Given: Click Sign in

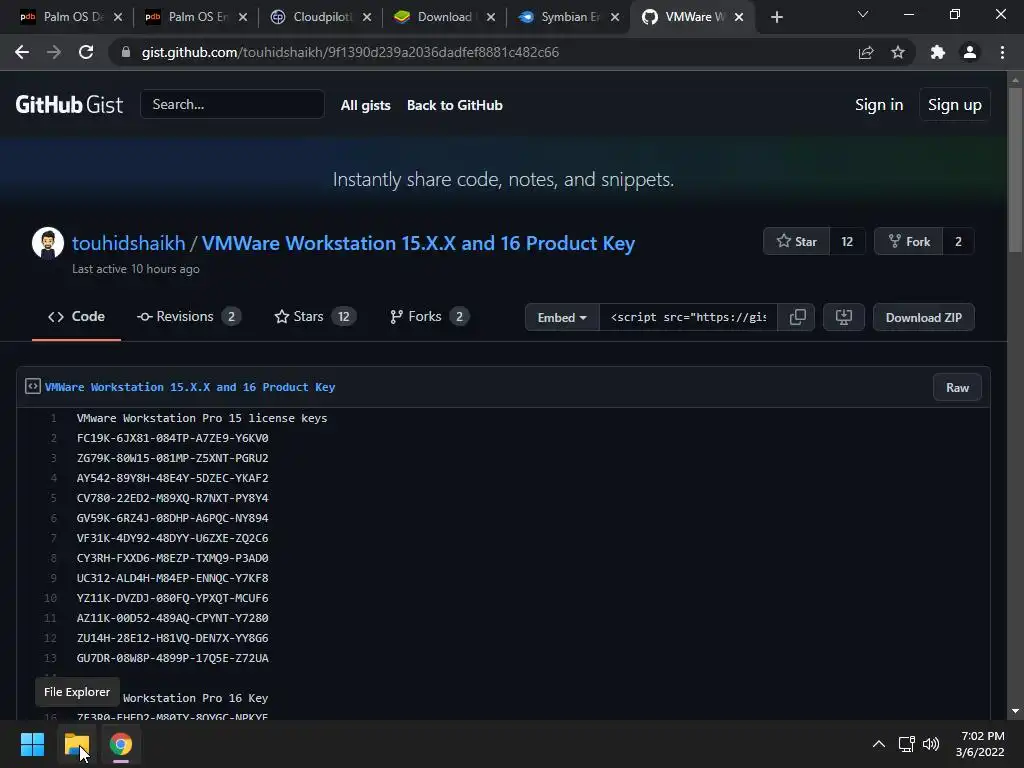Looking at the screenshot, I should [879, 104].
